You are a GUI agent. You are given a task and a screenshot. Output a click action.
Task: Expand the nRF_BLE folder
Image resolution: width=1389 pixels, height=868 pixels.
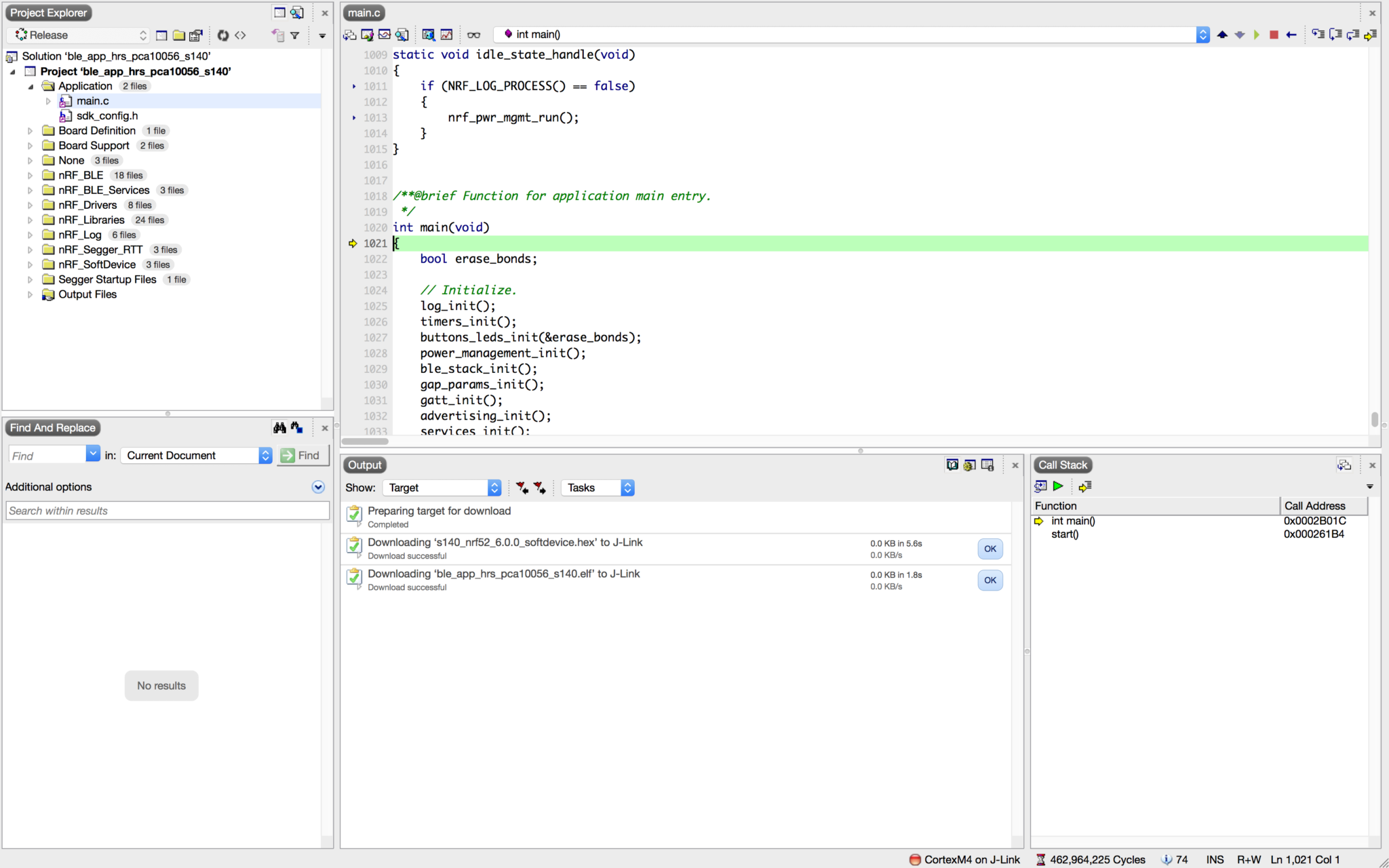tap(30, 176)
